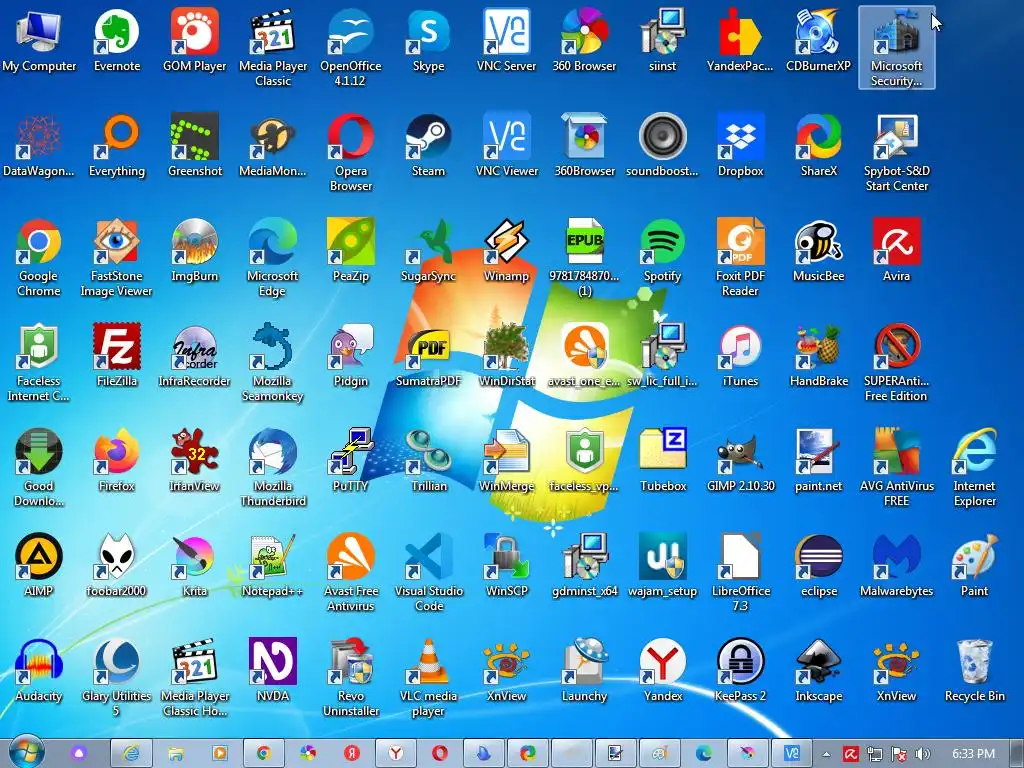
Task: Launch Google Chrome desktop shortcut
Action: 39,259
